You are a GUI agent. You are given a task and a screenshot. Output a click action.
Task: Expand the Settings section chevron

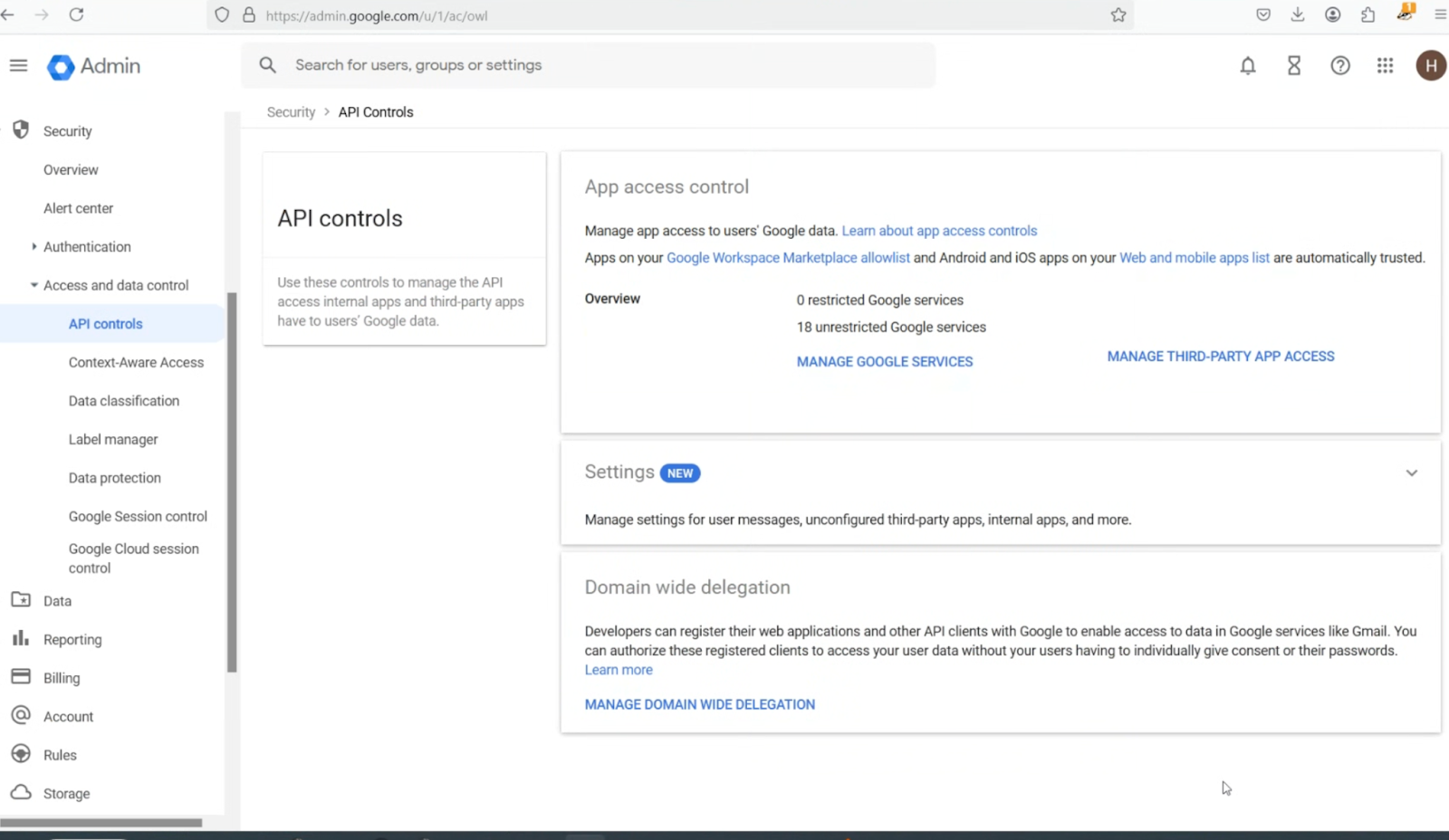1411,472
